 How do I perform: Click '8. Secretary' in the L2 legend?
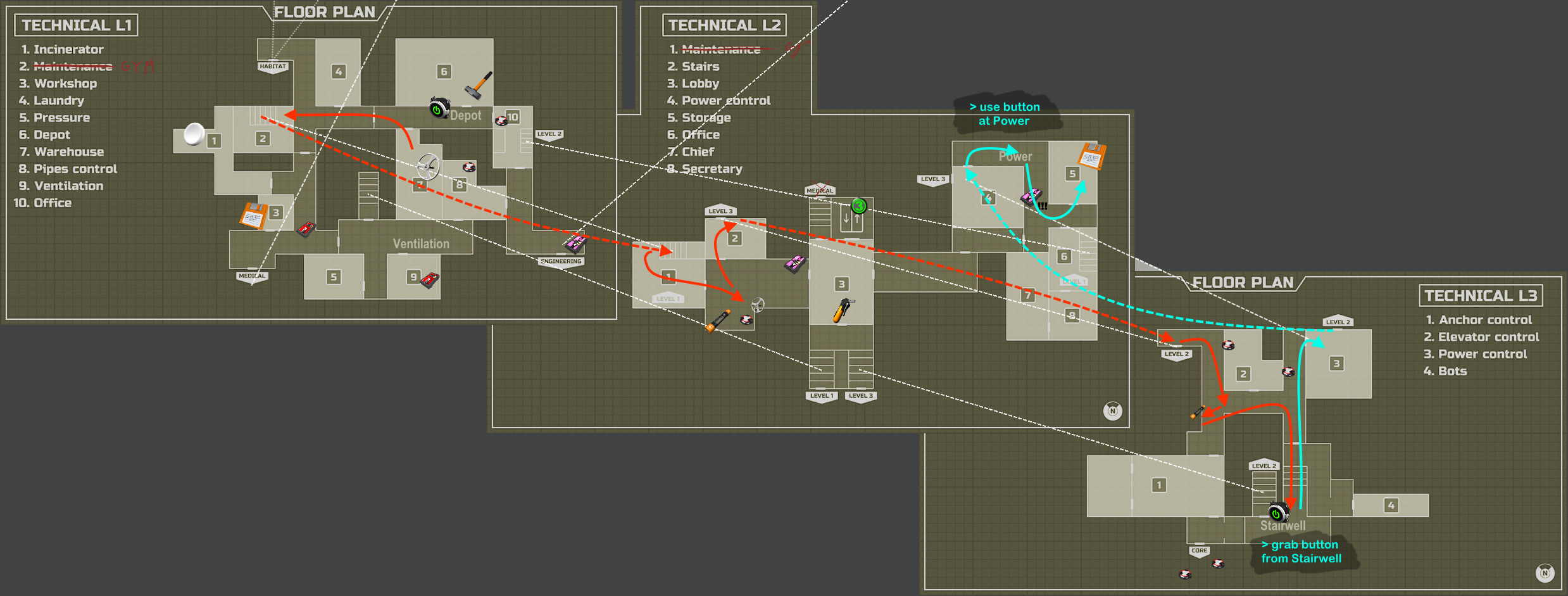tap(705, 169)
